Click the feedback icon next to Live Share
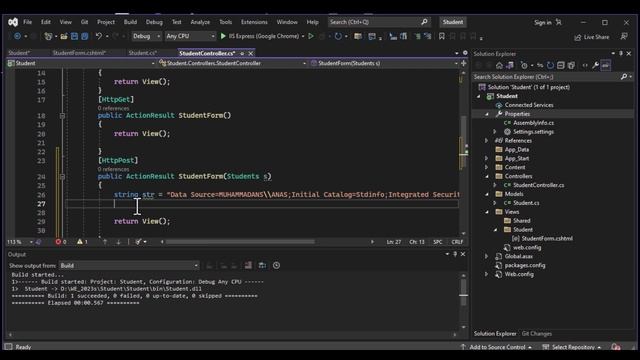 624,37
